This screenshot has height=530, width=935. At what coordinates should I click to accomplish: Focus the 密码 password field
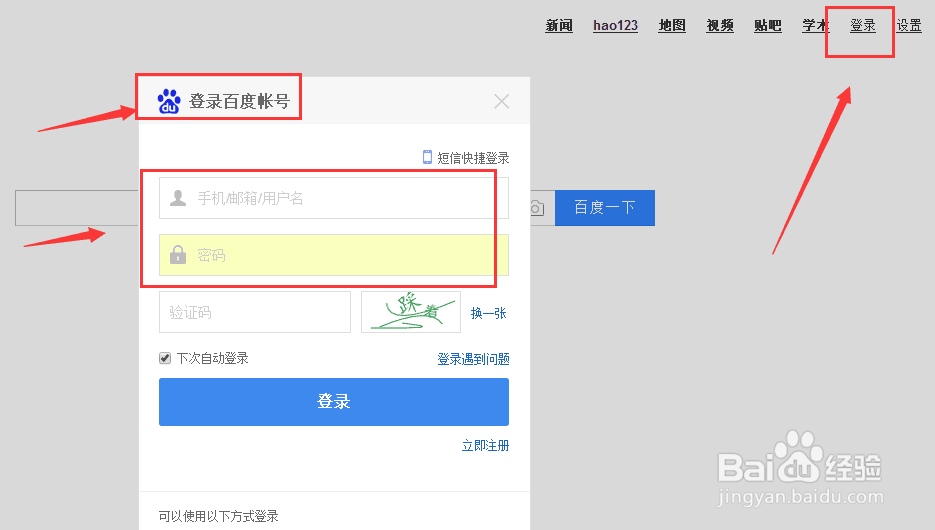[x=334, y=255]
